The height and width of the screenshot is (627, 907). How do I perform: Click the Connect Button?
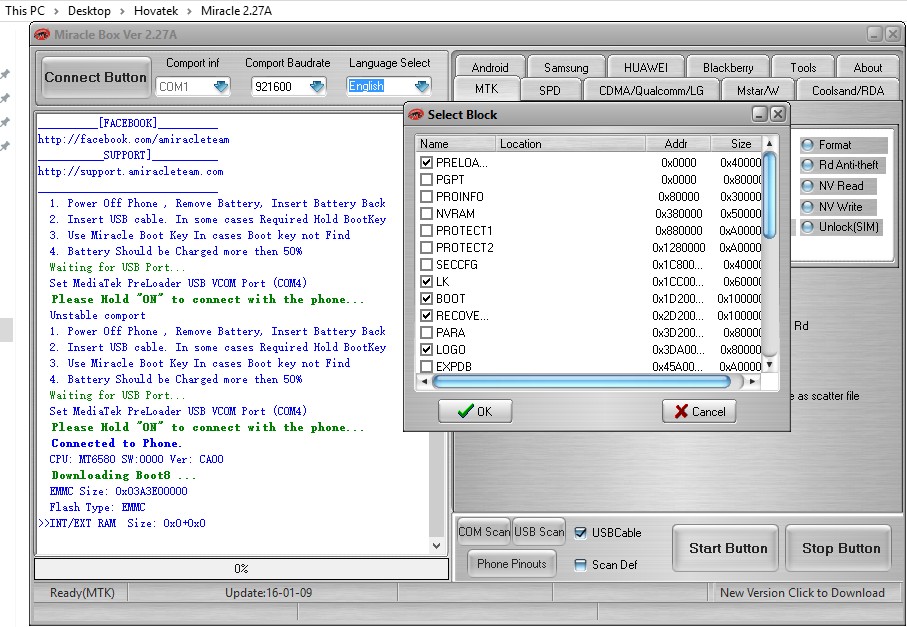tap(95, 78)
